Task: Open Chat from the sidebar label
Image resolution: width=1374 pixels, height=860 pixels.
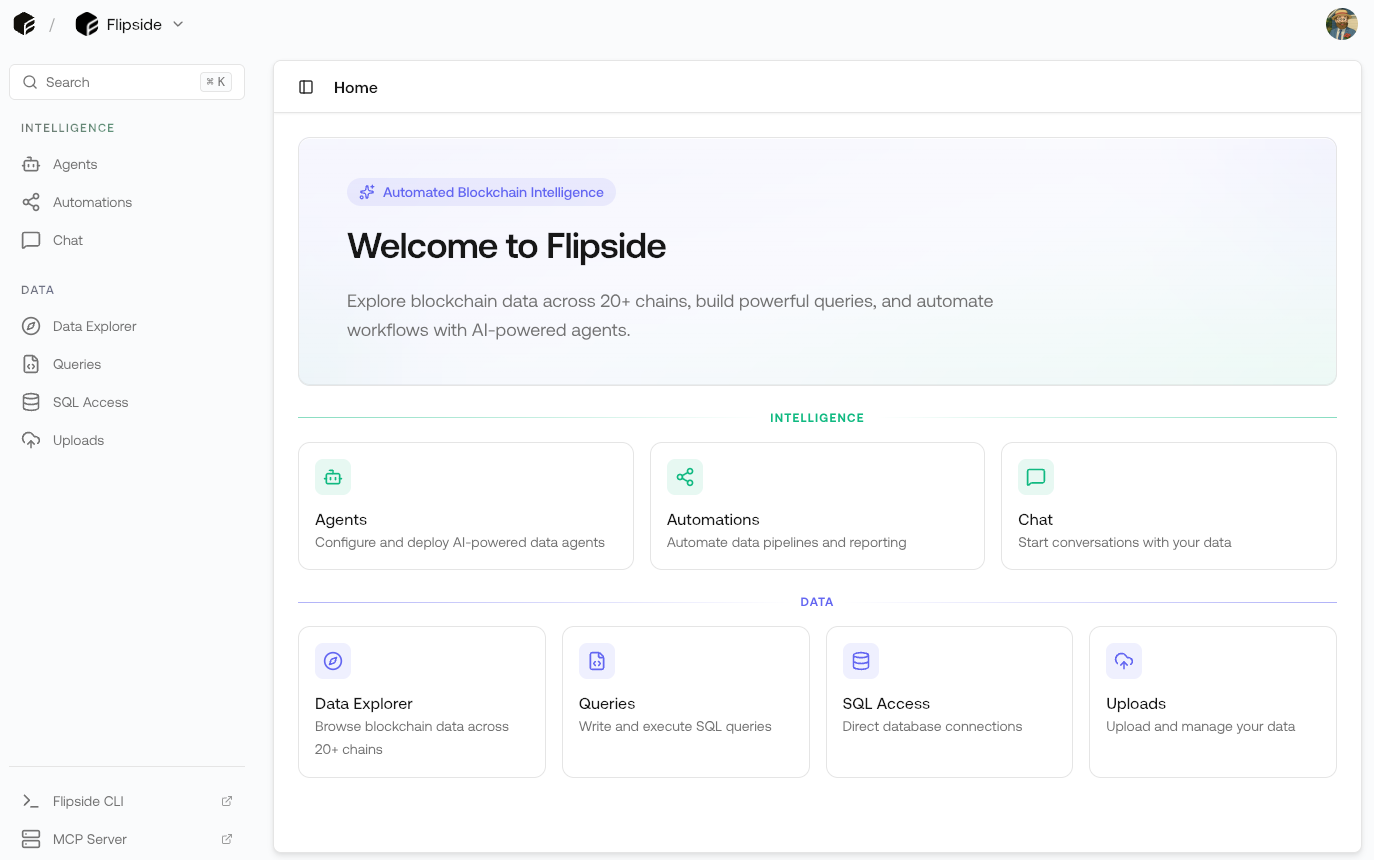Action: [68, 240]
